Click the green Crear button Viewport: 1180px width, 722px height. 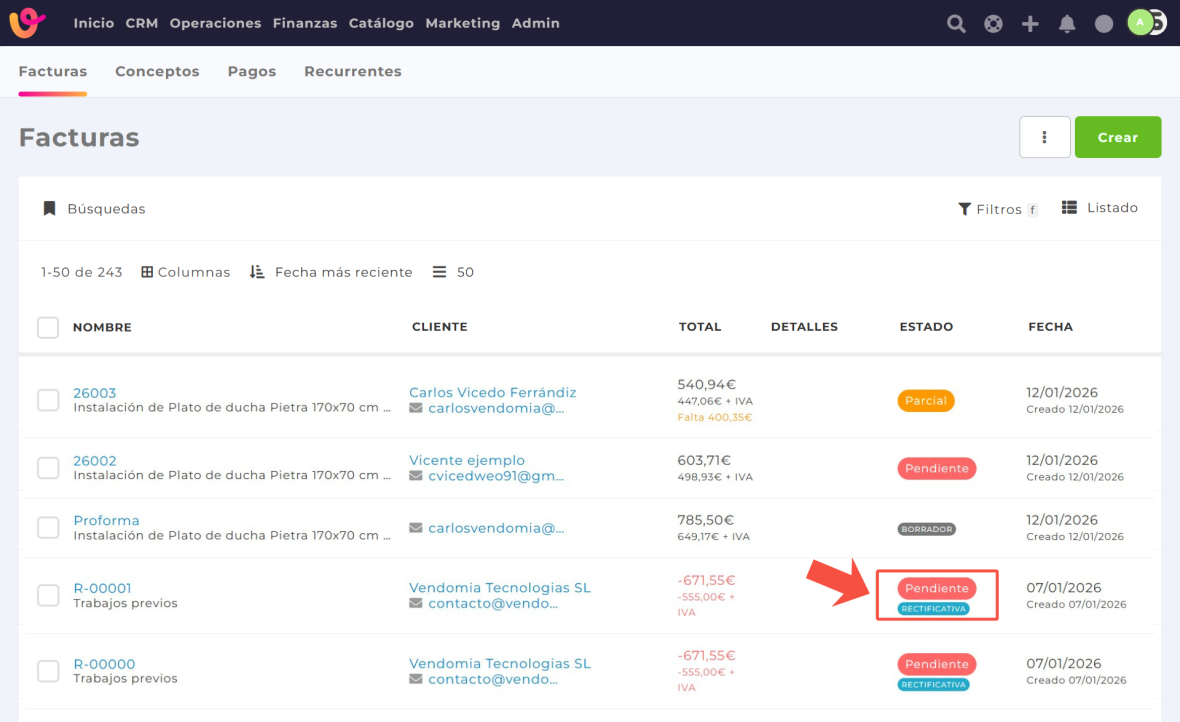coord(1117,137)
